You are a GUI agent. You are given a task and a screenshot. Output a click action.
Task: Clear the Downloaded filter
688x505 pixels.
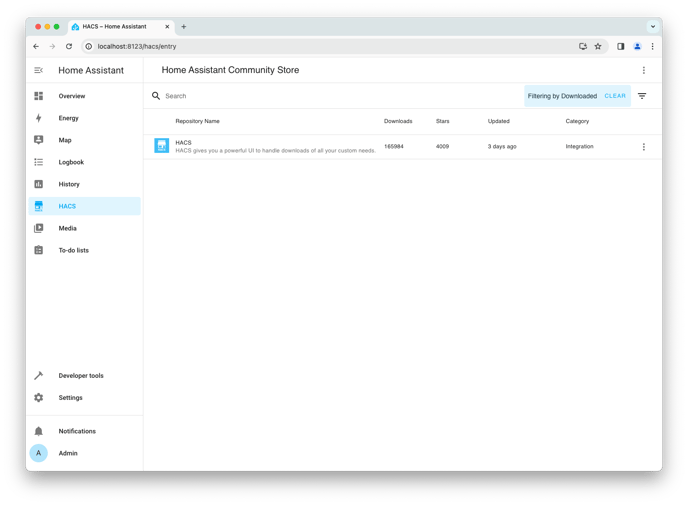pos(615,96)
